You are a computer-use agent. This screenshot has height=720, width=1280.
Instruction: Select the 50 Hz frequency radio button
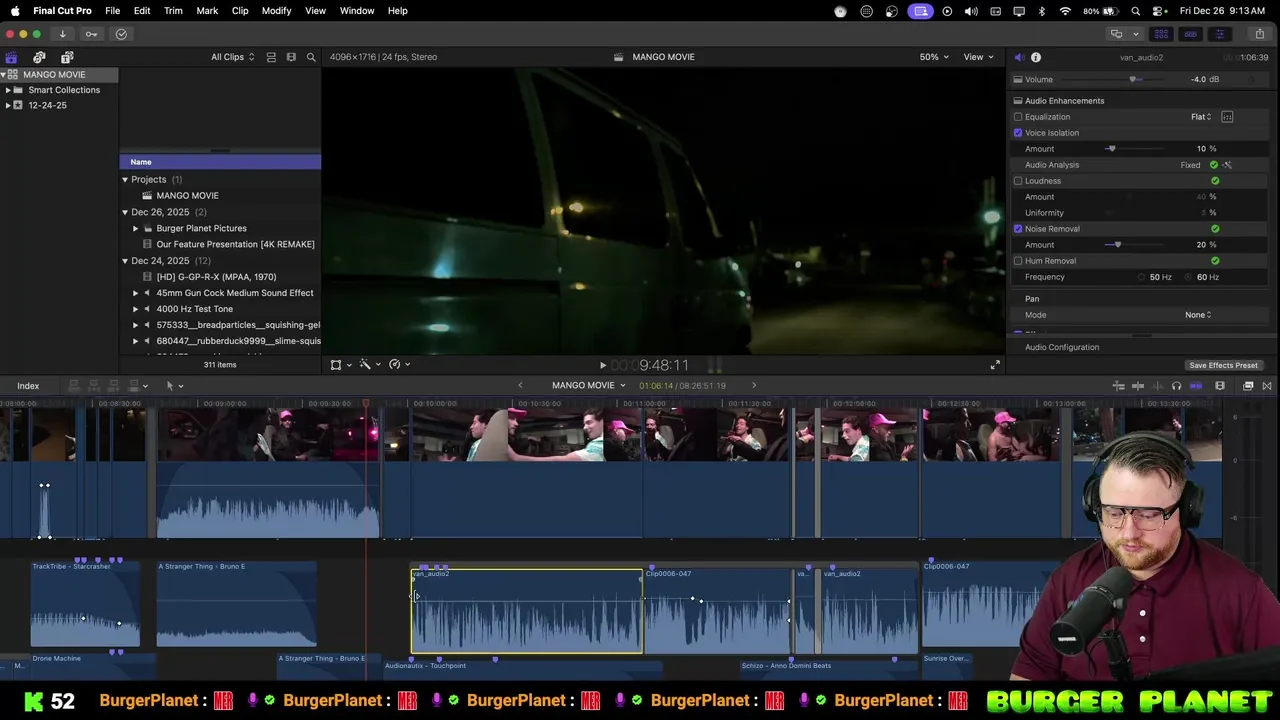coord(1141,277)
